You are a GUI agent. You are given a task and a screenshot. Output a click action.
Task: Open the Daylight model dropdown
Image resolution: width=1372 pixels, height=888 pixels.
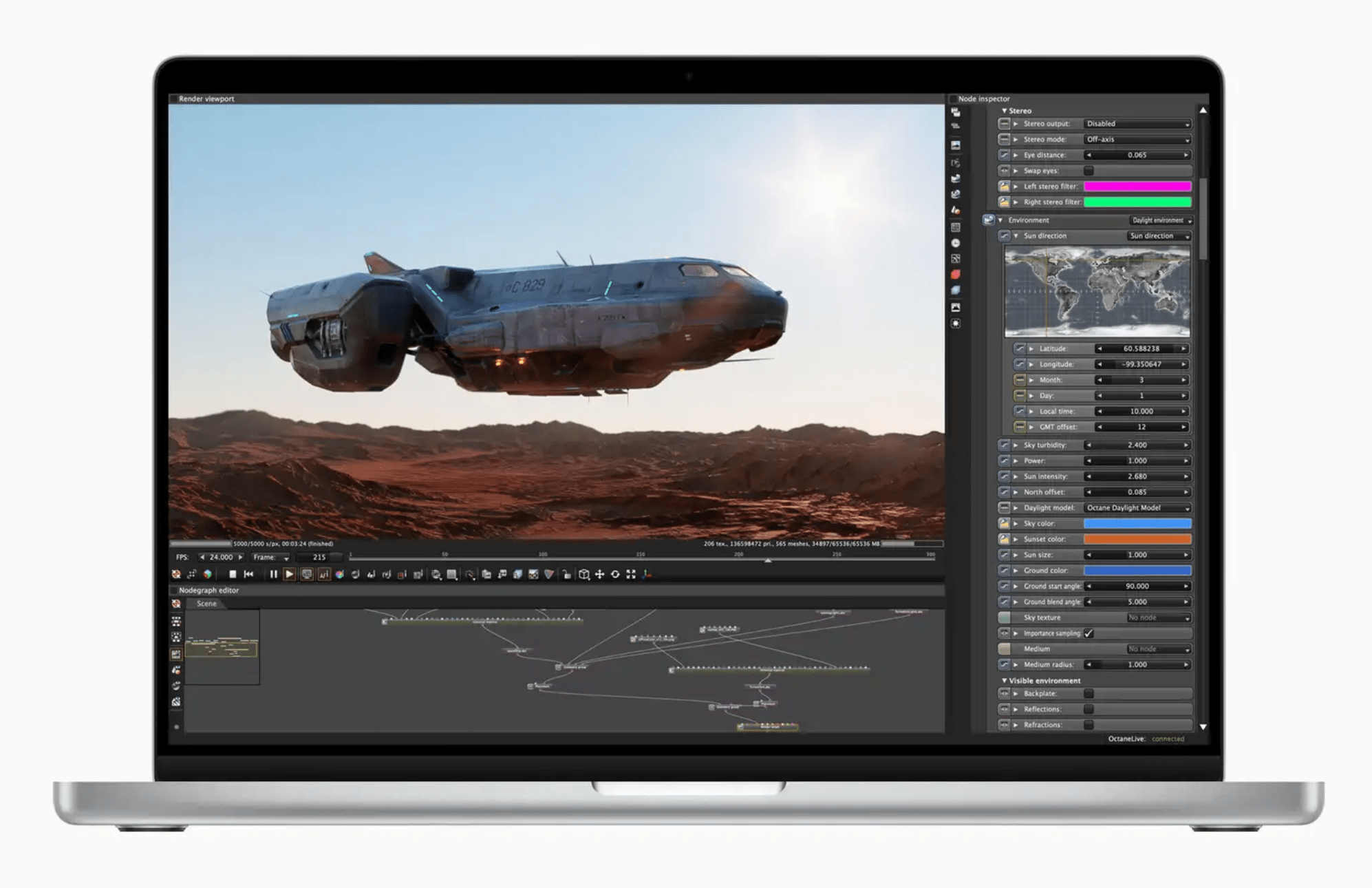pos(1137,508)
